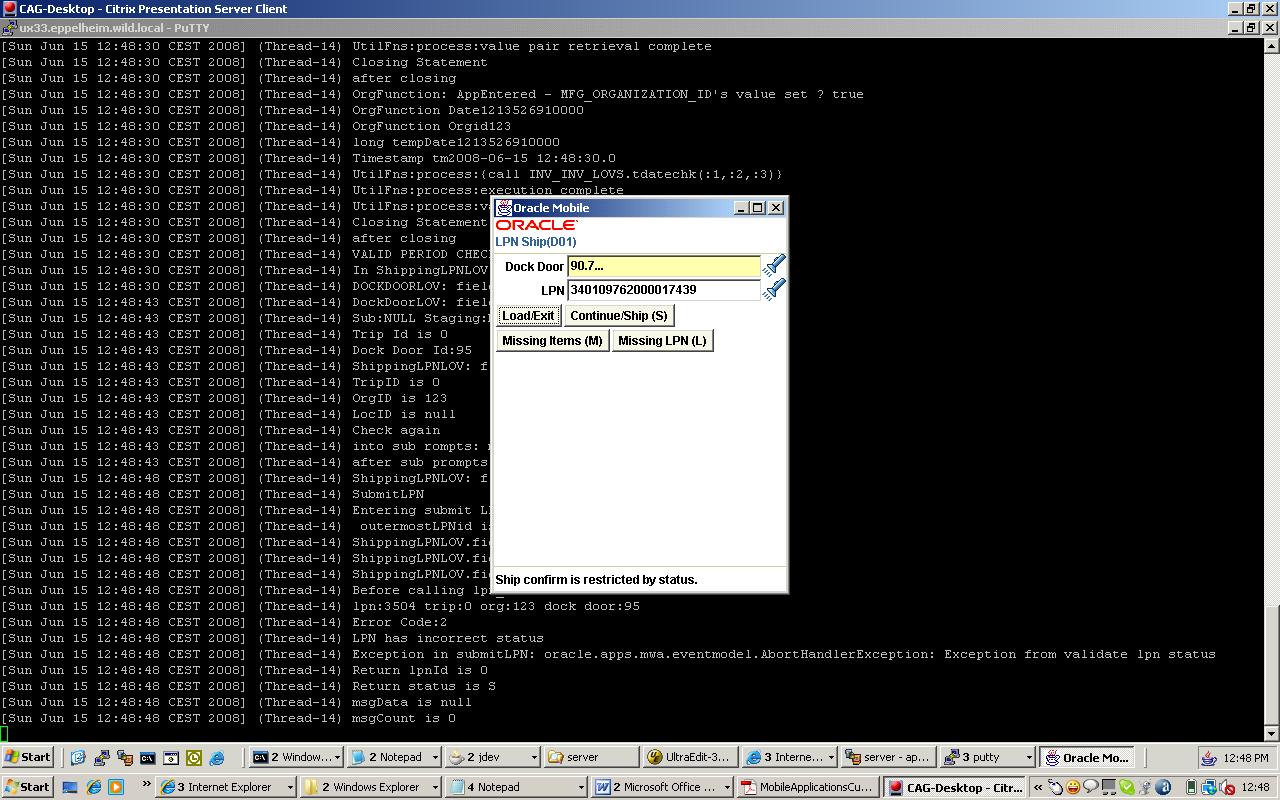This screenshot has height=800, width=1280.
Task: Open the '2 Window...' taskbar group
Action: pos(295,758)
